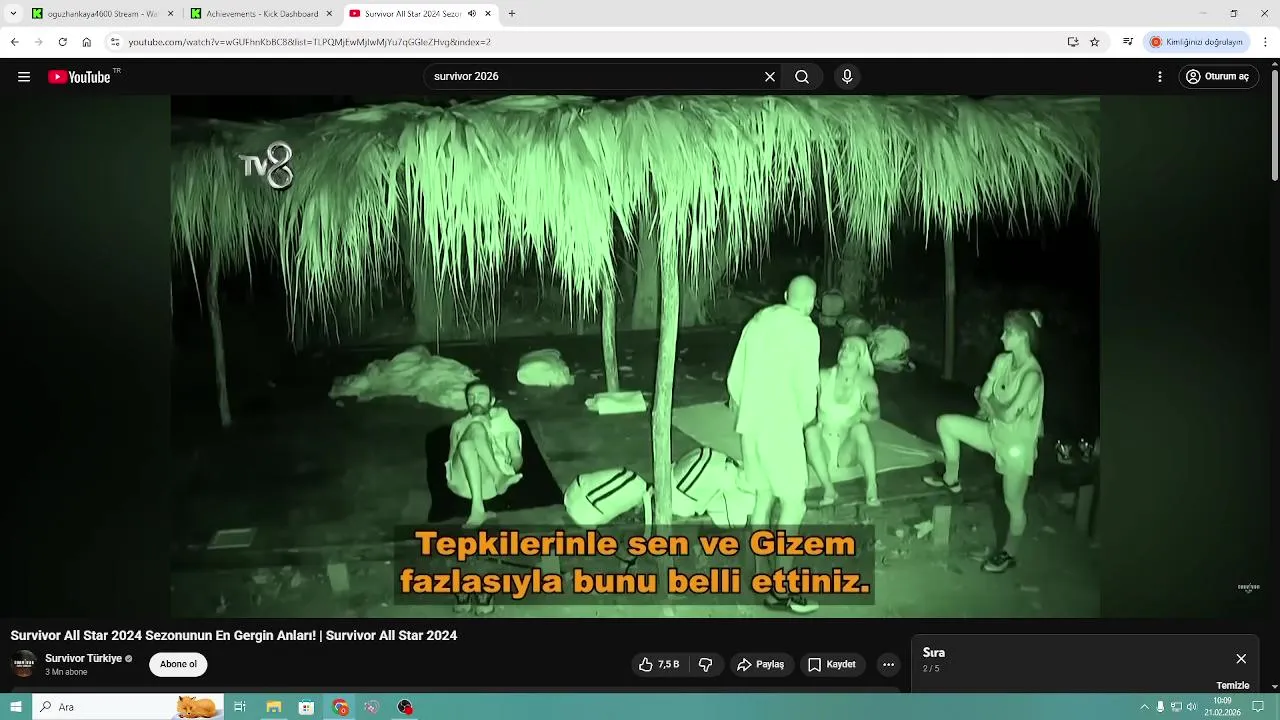Open Chrome three-dot menu
Image resolution: width=1280 pixels, height=720 pixels.
click(x=1265, y=42)
